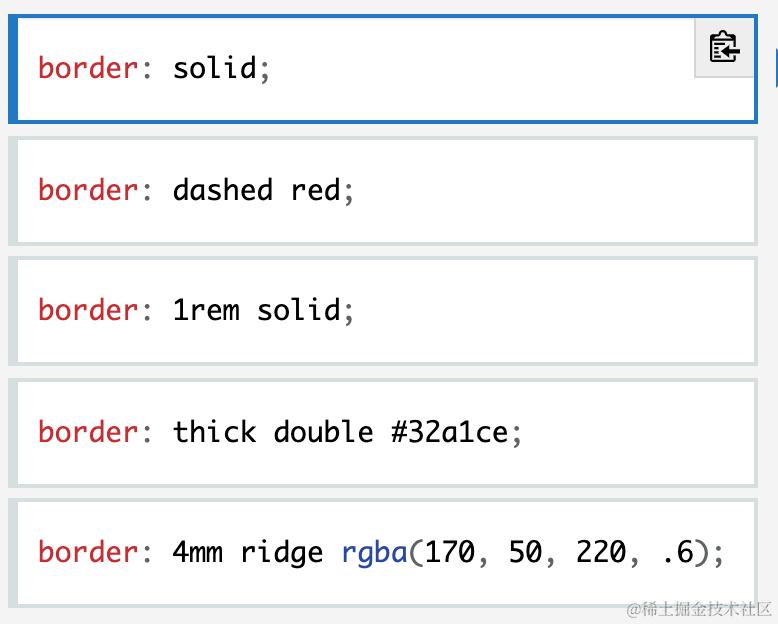Choose the 4mm ridge rgba example
This screenshot has width=778, height=624.
click(383, 553)
